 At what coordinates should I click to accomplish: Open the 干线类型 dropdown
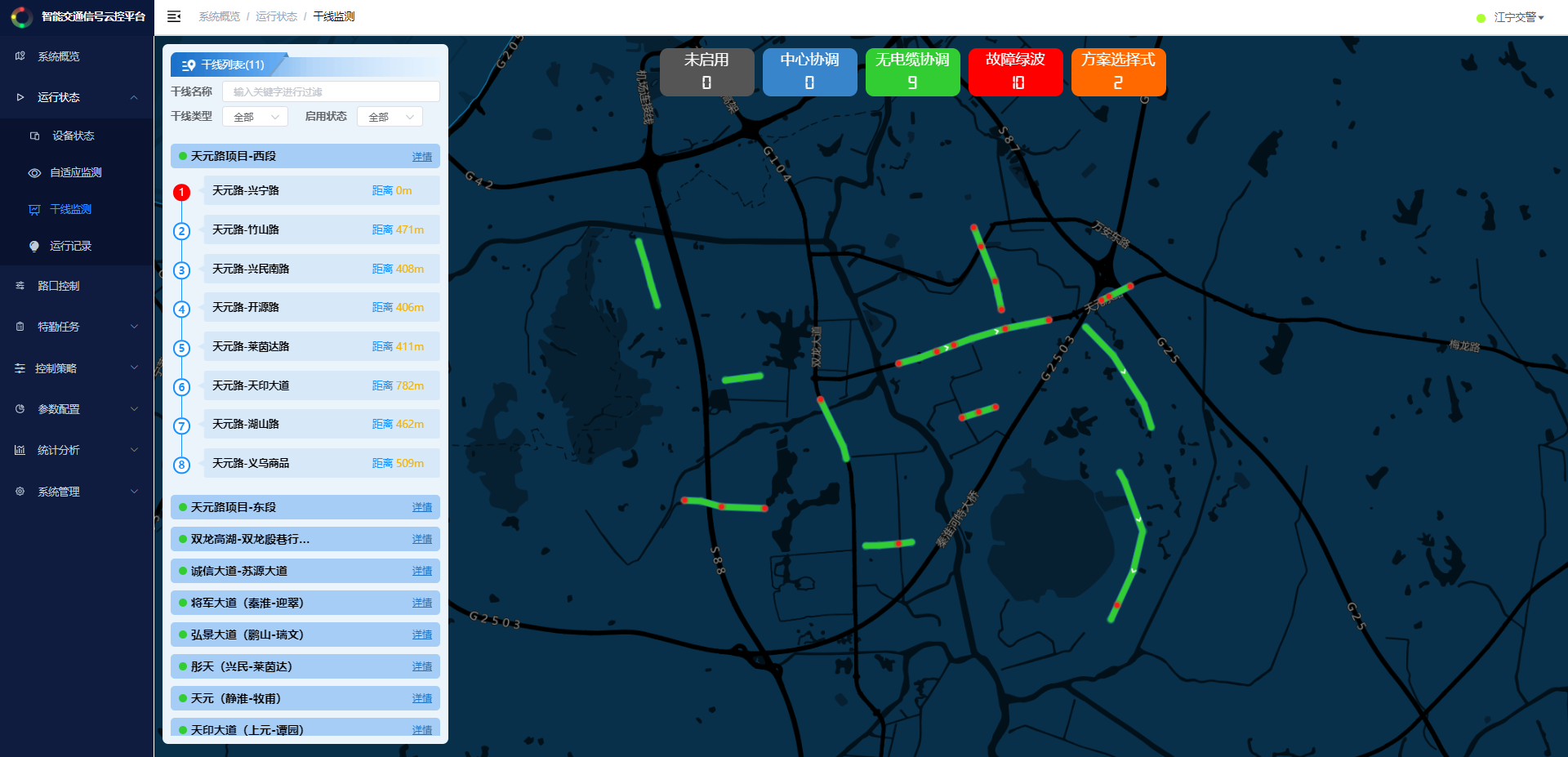coord(256,117)
